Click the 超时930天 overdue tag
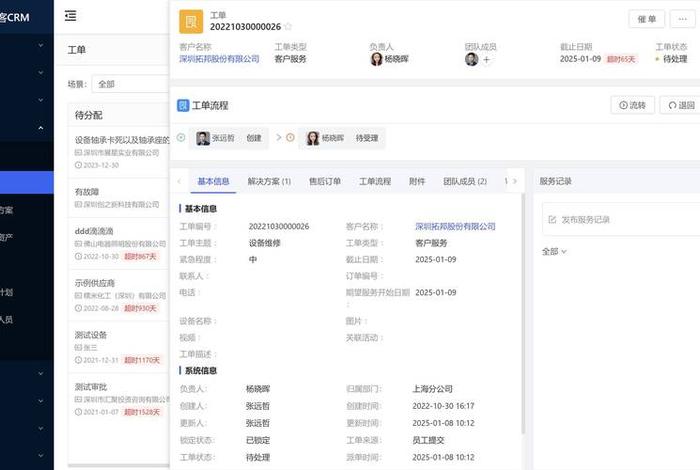 (x=140, y=308)
